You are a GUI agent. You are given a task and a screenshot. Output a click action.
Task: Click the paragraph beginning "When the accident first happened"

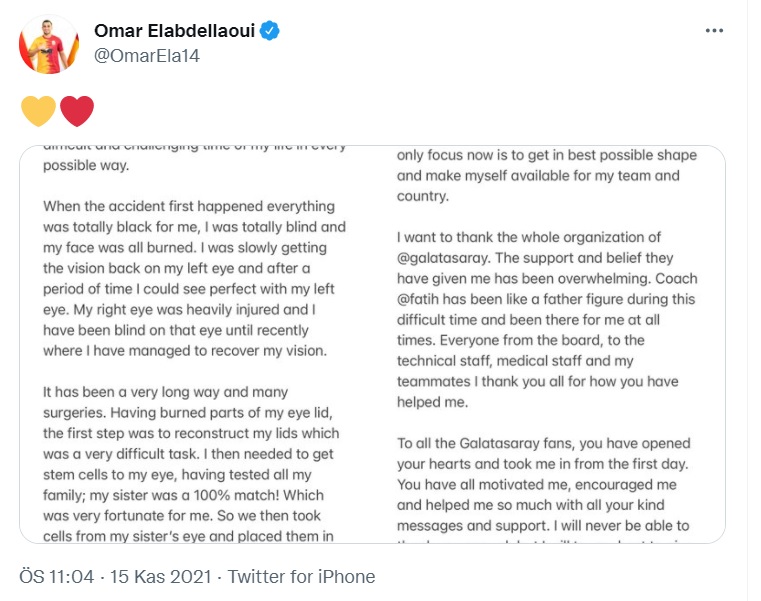tap(195, 280)
